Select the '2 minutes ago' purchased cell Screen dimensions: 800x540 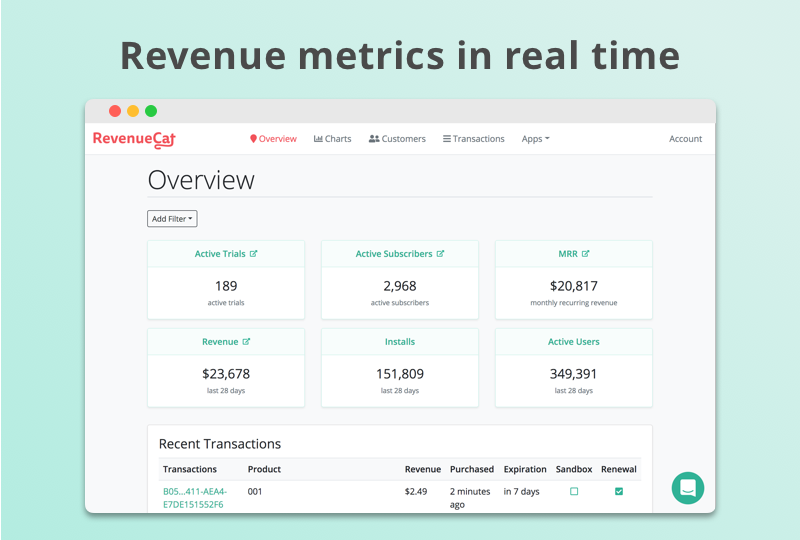[470, 498]
